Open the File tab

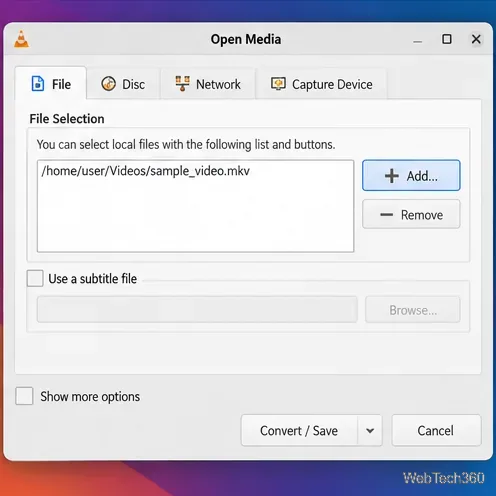pyautogui.click(x=51, y=84)
